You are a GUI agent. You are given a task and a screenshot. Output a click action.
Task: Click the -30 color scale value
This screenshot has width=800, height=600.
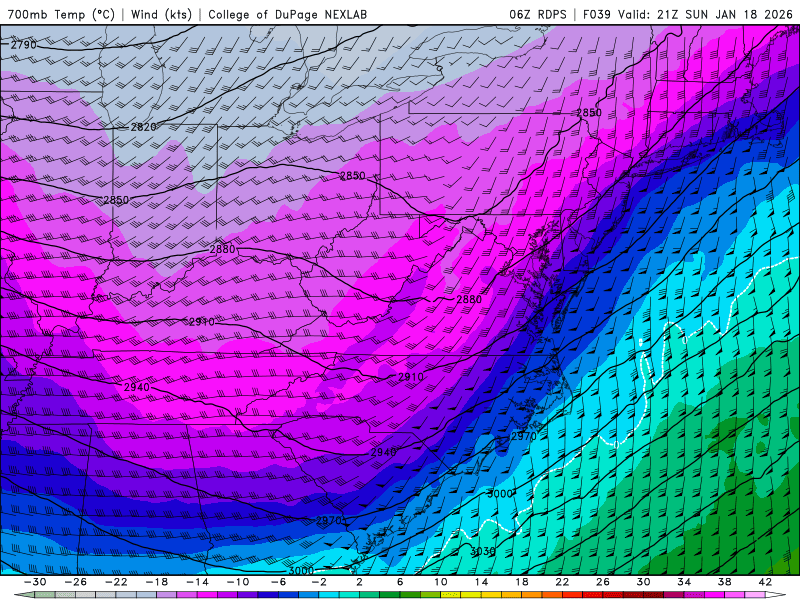pos(35,582)
